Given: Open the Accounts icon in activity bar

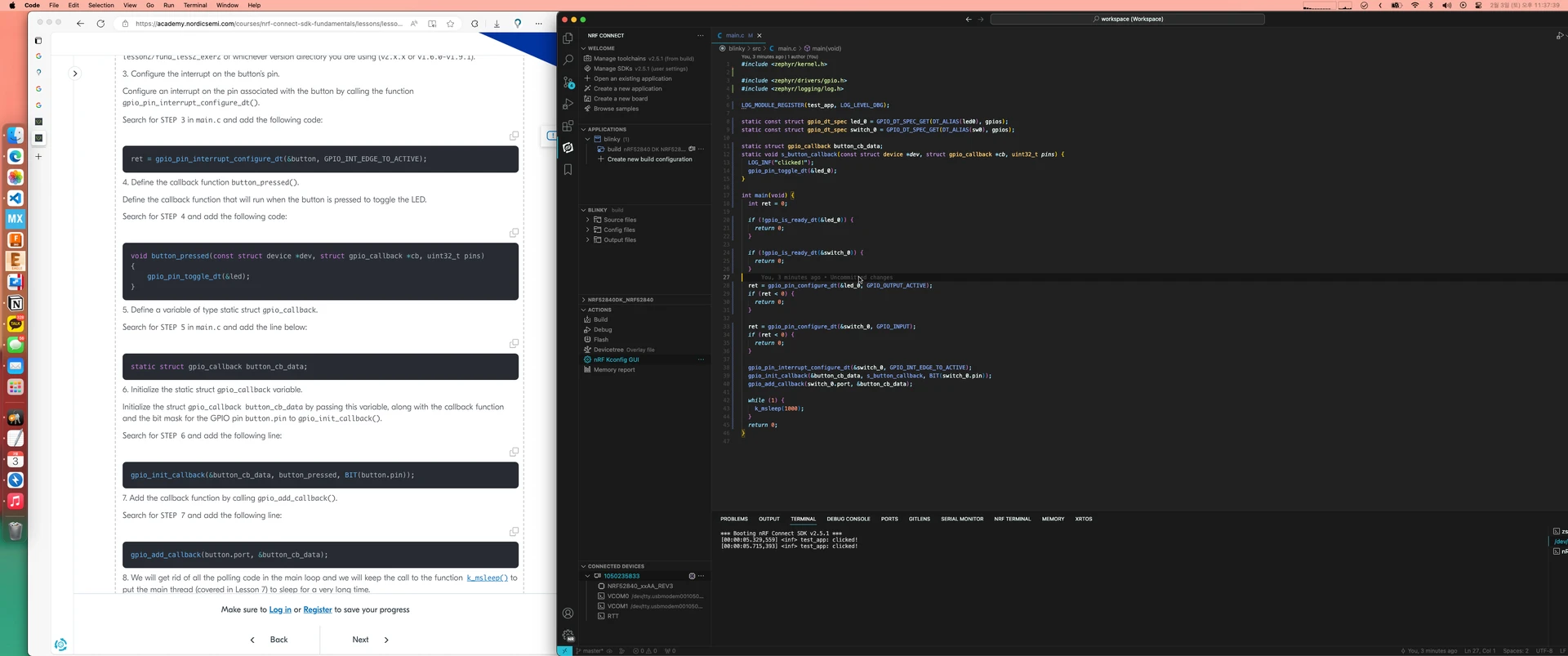Looking at the screenshot, I should coord(568,614).
